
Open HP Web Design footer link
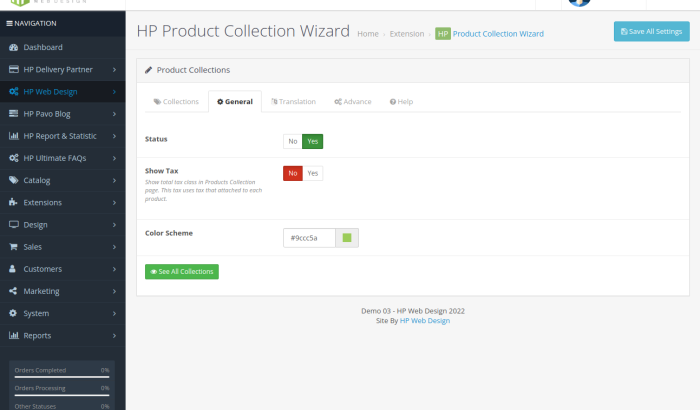tap(425, 321)
